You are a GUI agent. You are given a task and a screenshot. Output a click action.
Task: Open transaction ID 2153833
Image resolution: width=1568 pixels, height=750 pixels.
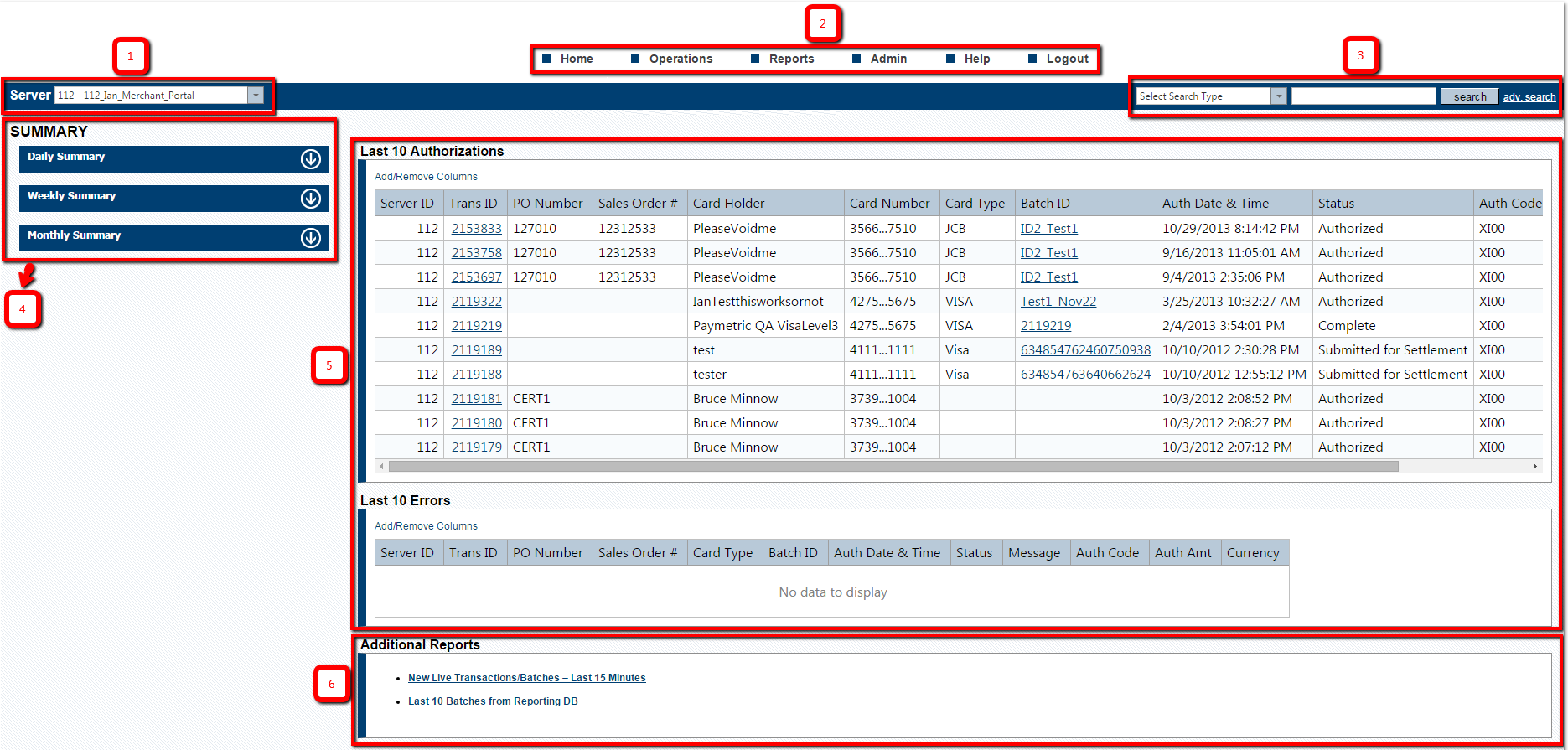tap(476, 229)
